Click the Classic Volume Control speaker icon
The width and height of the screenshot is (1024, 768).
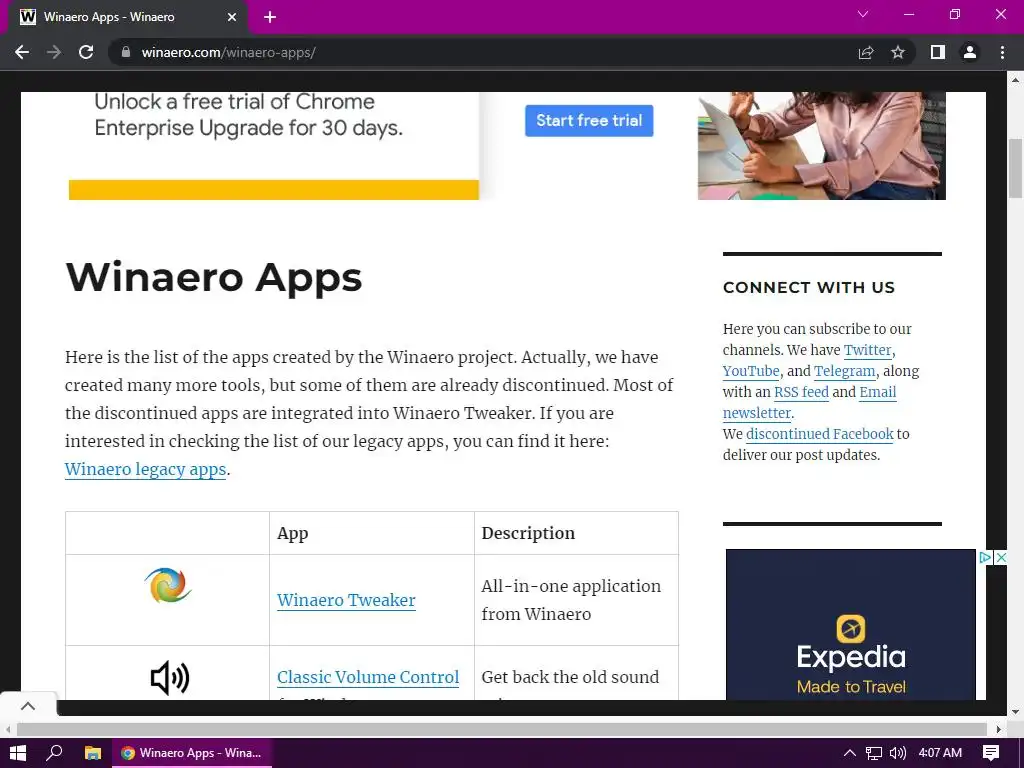coord(170,677)
